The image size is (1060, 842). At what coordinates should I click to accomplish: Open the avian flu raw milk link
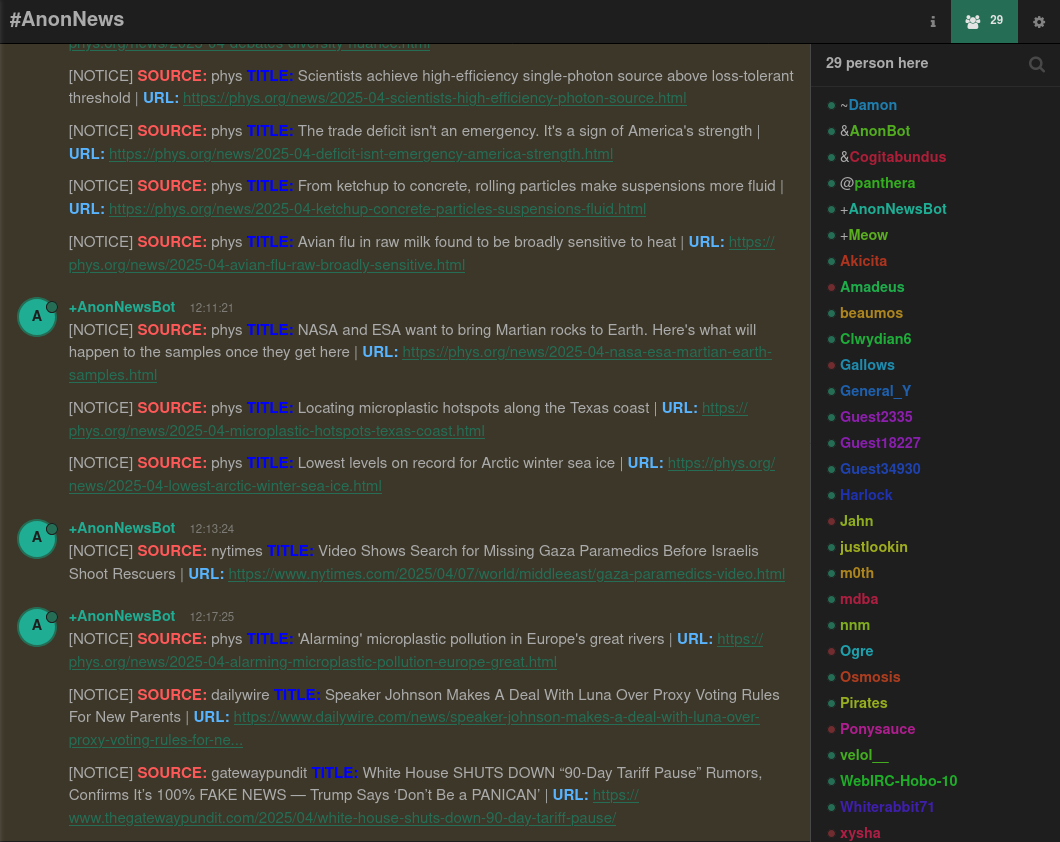pos(266,265)
